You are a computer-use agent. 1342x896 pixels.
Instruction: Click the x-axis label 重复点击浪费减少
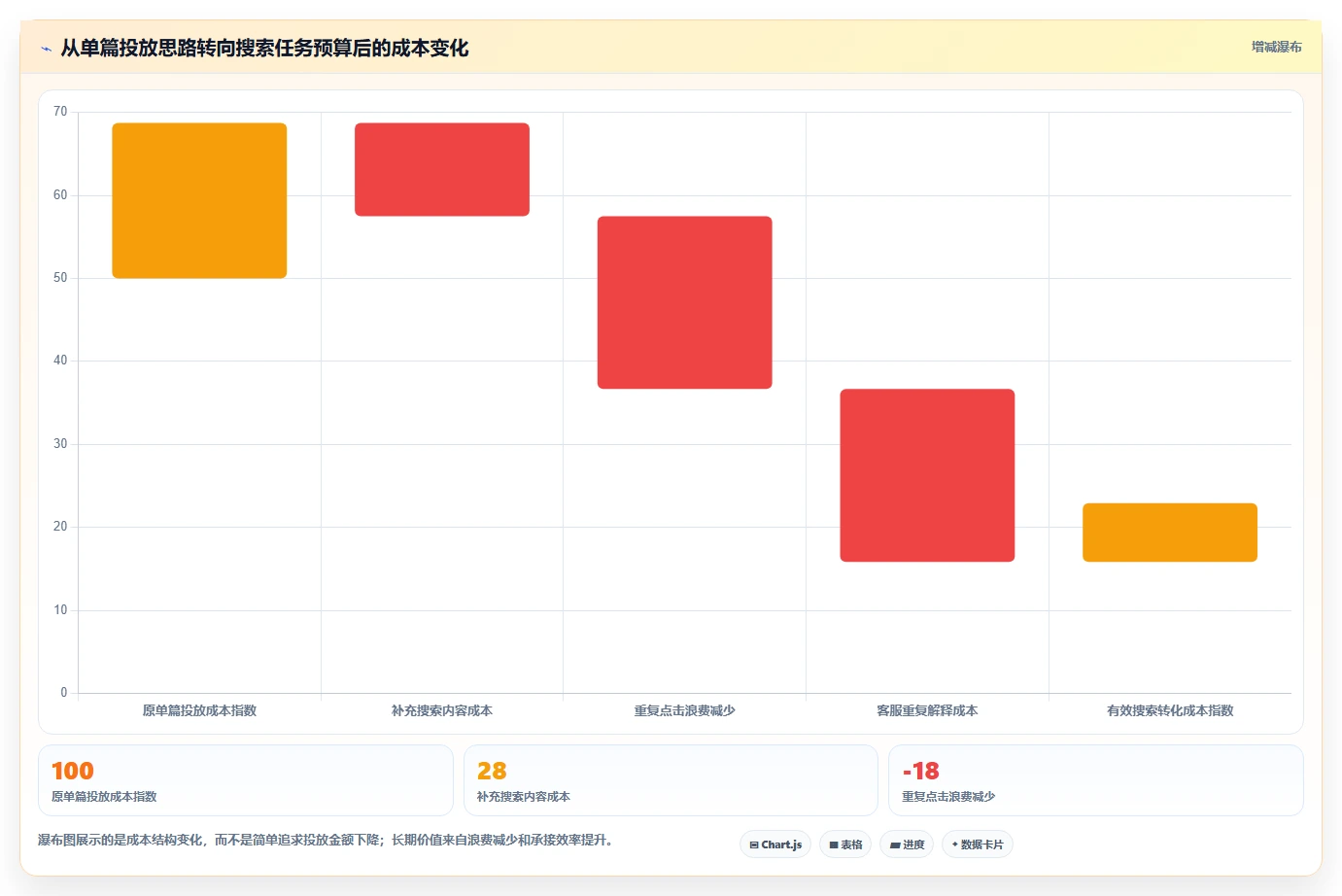coord(685,710)
